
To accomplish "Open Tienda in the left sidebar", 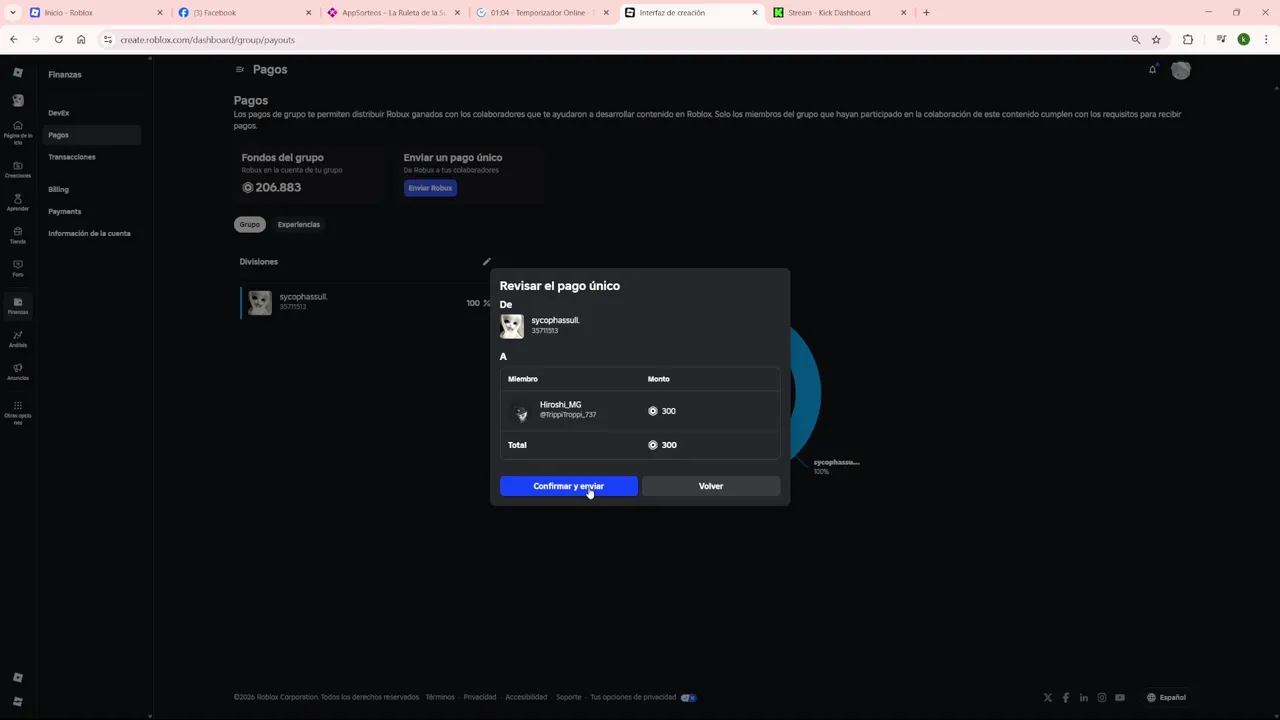I will tap(17, 236).
